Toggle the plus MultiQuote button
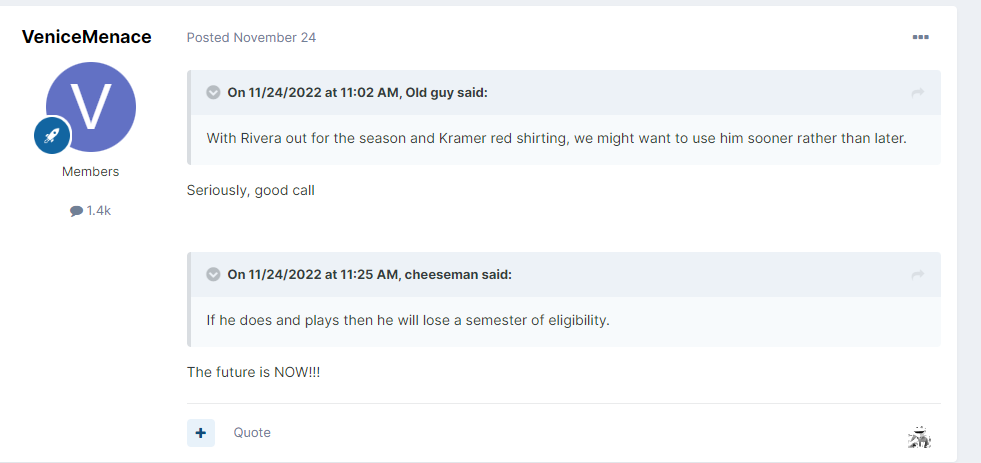981x463 pixels. click(201, 433)
